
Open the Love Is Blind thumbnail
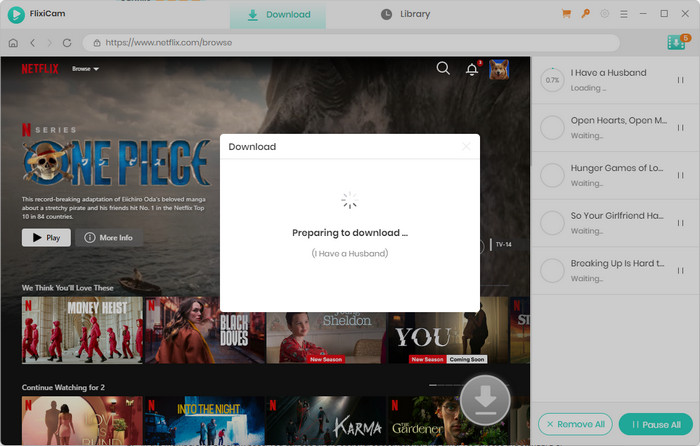pyautogui.click(x=82, y=420)
